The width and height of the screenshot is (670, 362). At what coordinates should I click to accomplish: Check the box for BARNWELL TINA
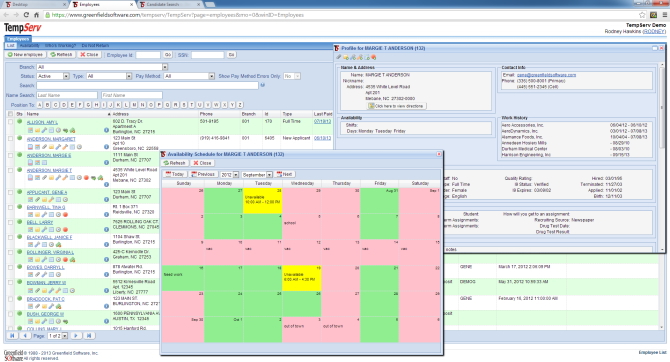pyautogui.click(x=10, y=207)
